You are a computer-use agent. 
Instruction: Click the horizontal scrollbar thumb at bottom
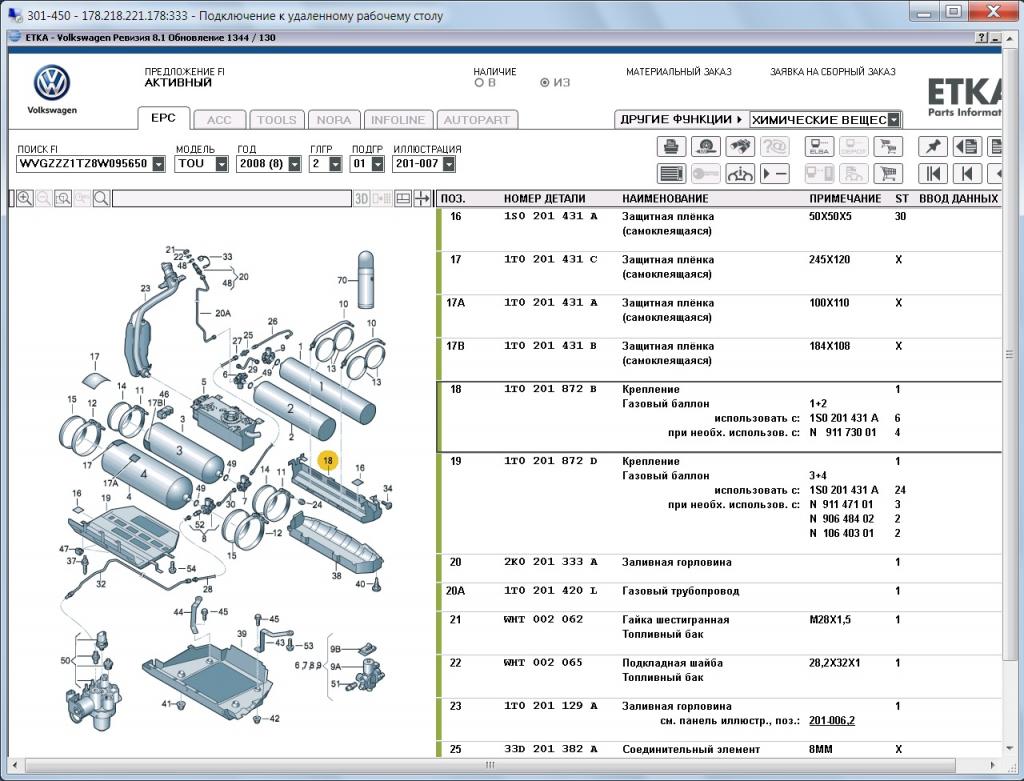[x=490, y=765]
